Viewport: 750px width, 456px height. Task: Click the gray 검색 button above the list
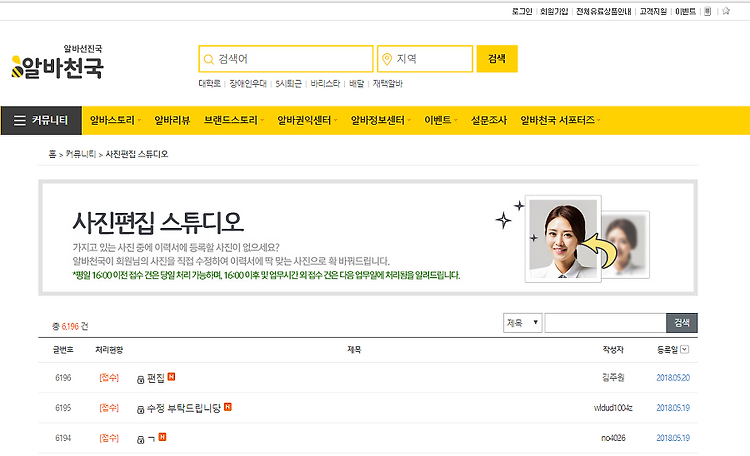pos(682,323)
